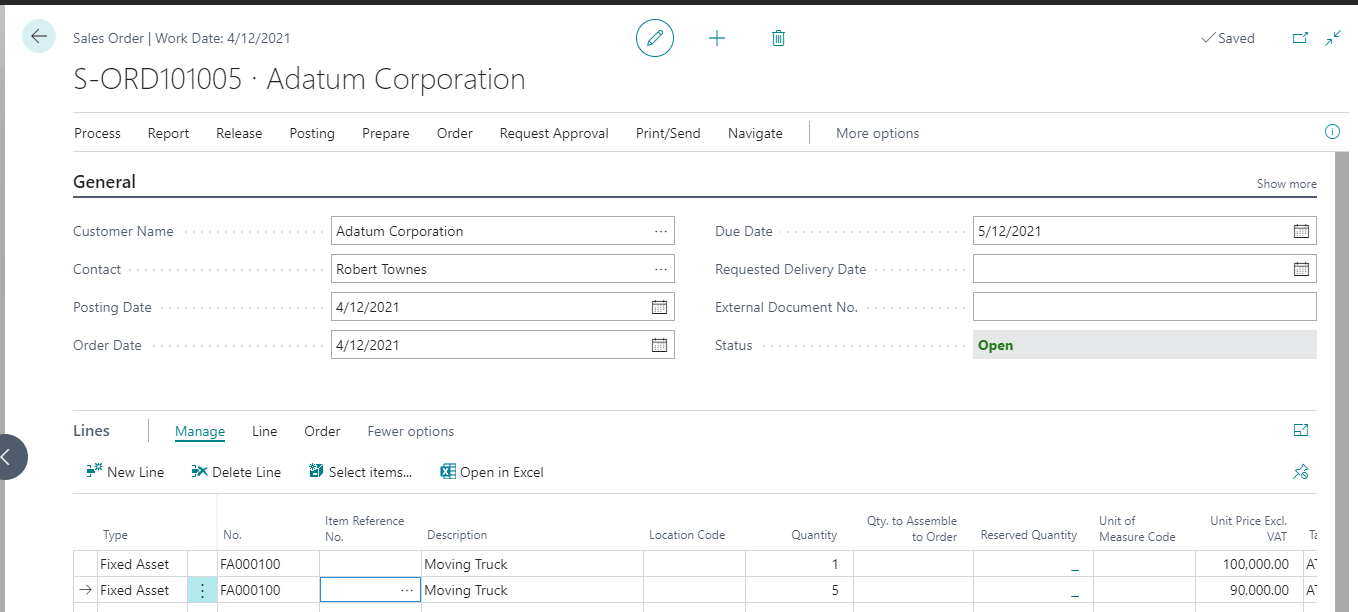Collapse the page with diagonal arrows icon
Image resolution: width=1358 pixels, height=612 pixels.
1333,38
